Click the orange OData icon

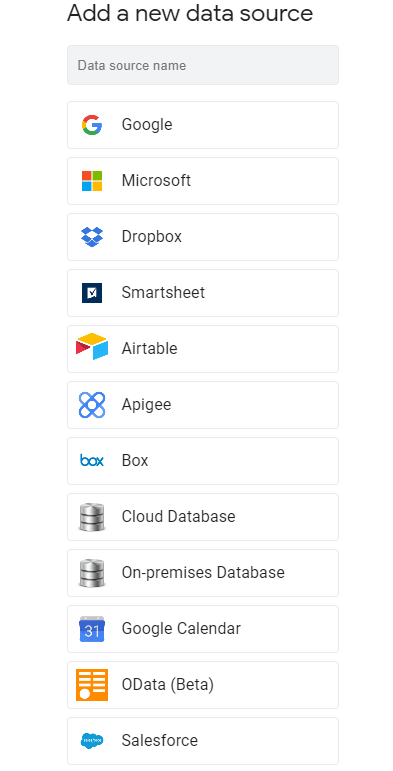tap(92, 685)
